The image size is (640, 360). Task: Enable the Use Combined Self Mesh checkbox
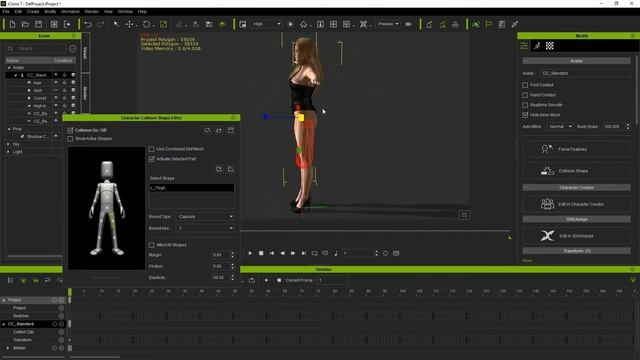151,149
